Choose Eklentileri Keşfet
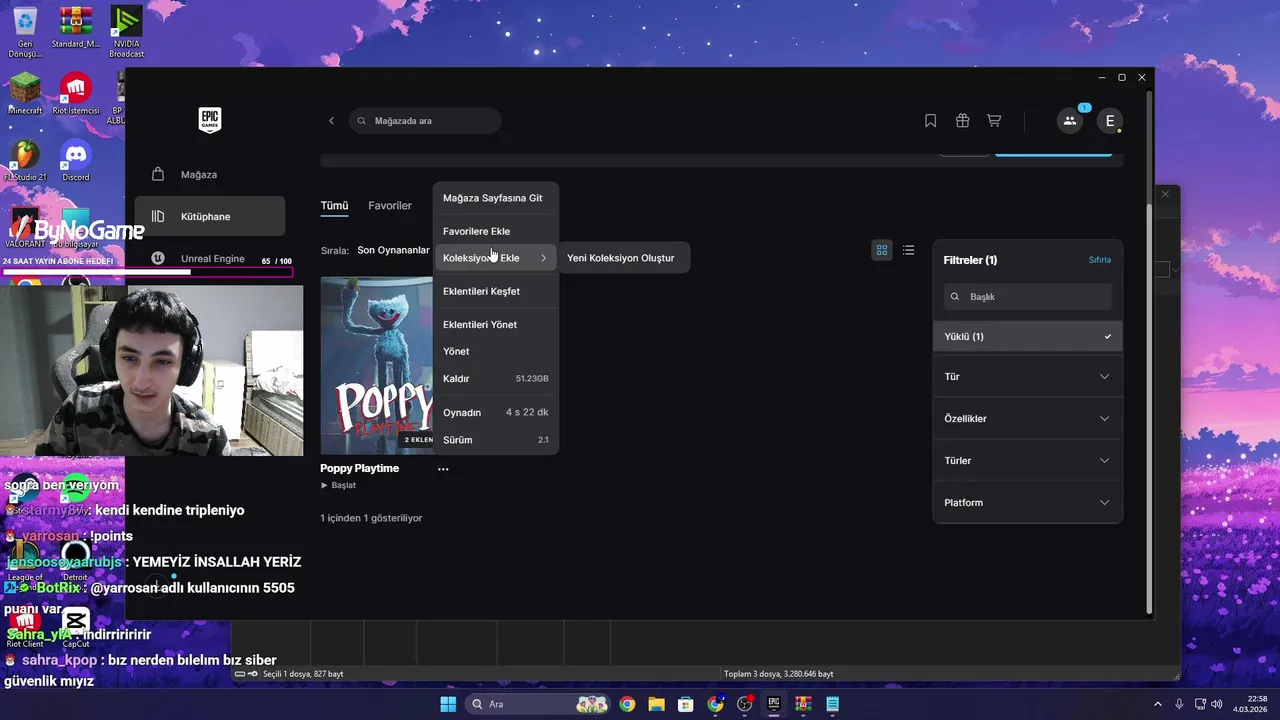1280x720 pixels. pos(496,291)
